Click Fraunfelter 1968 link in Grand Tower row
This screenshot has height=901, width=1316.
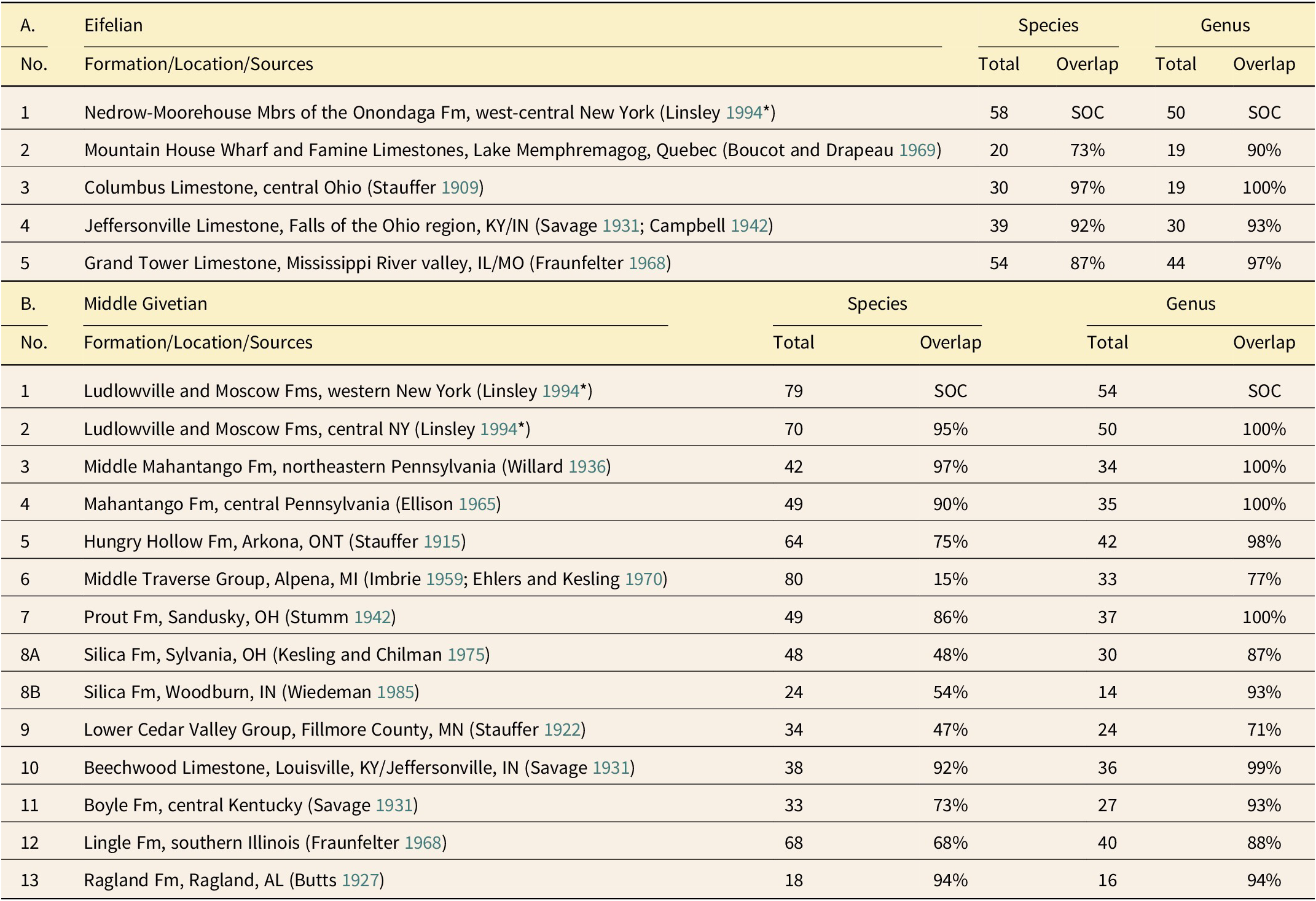click(648, 263)
